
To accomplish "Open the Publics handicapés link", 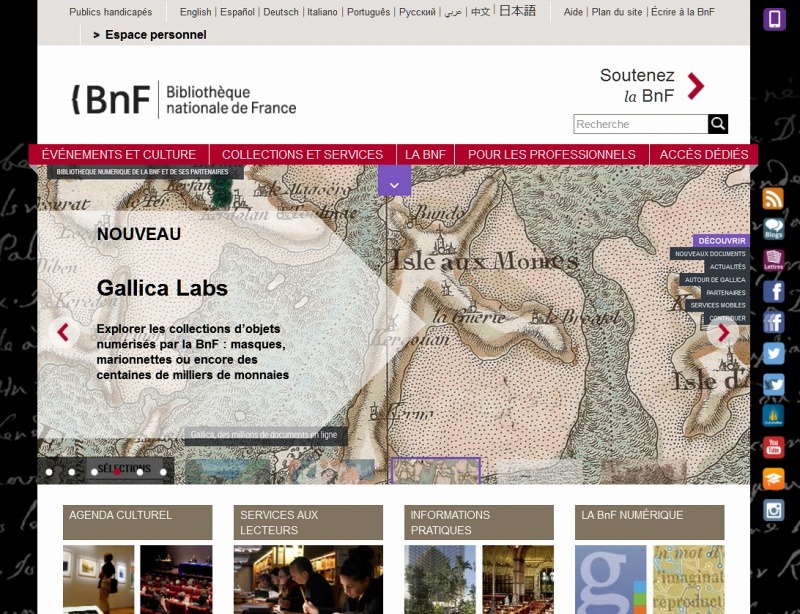I will click(111, 12).
